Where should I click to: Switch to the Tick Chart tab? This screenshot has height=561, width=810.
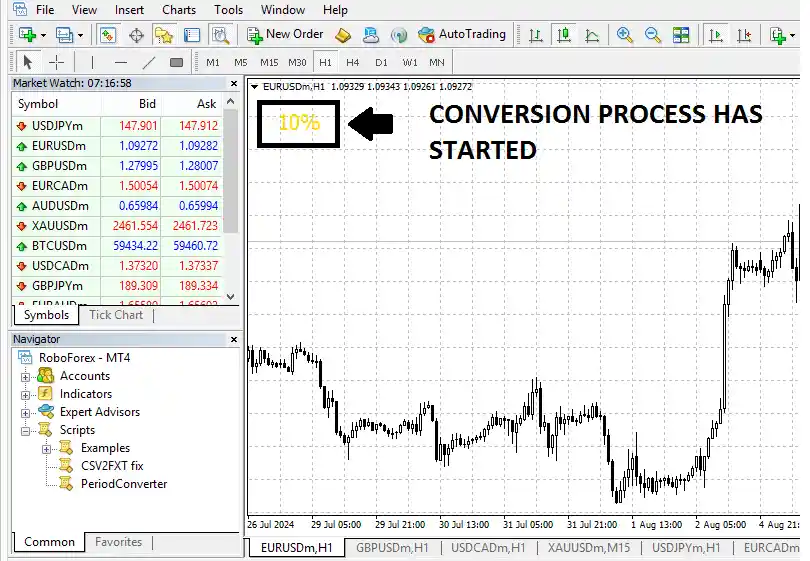click(116, 315)
